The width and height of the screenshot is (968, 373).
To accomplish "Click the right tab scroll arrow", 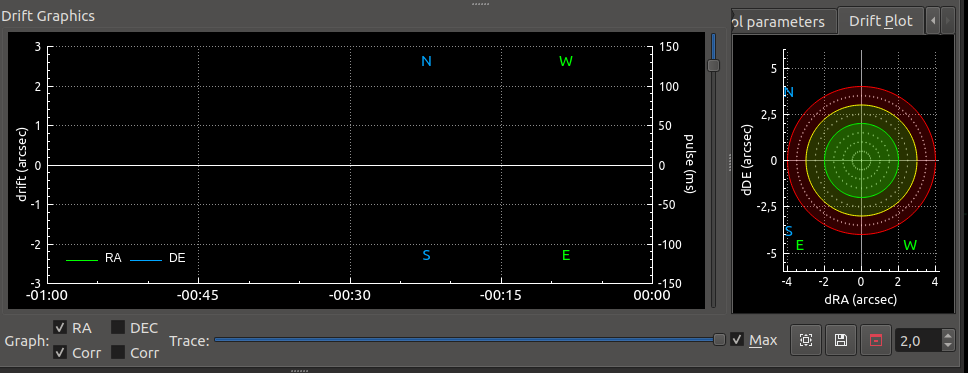I will pyautogui.click(x=948, y=21).
